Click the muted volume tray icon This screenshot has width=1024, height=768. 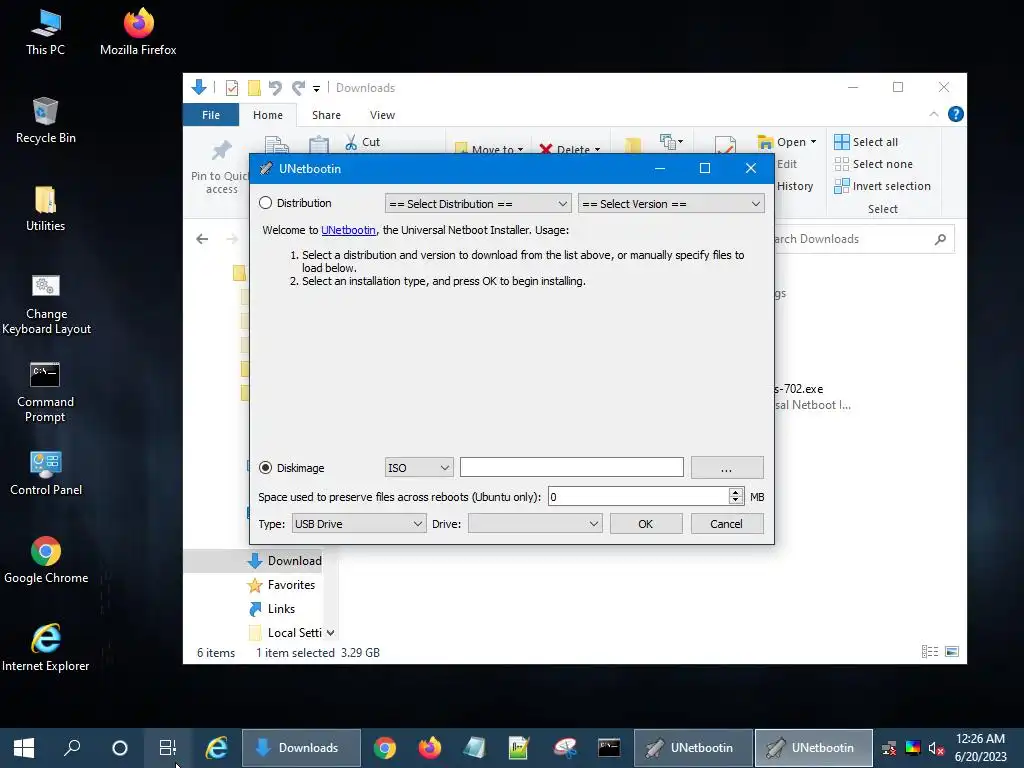(936, 748)
